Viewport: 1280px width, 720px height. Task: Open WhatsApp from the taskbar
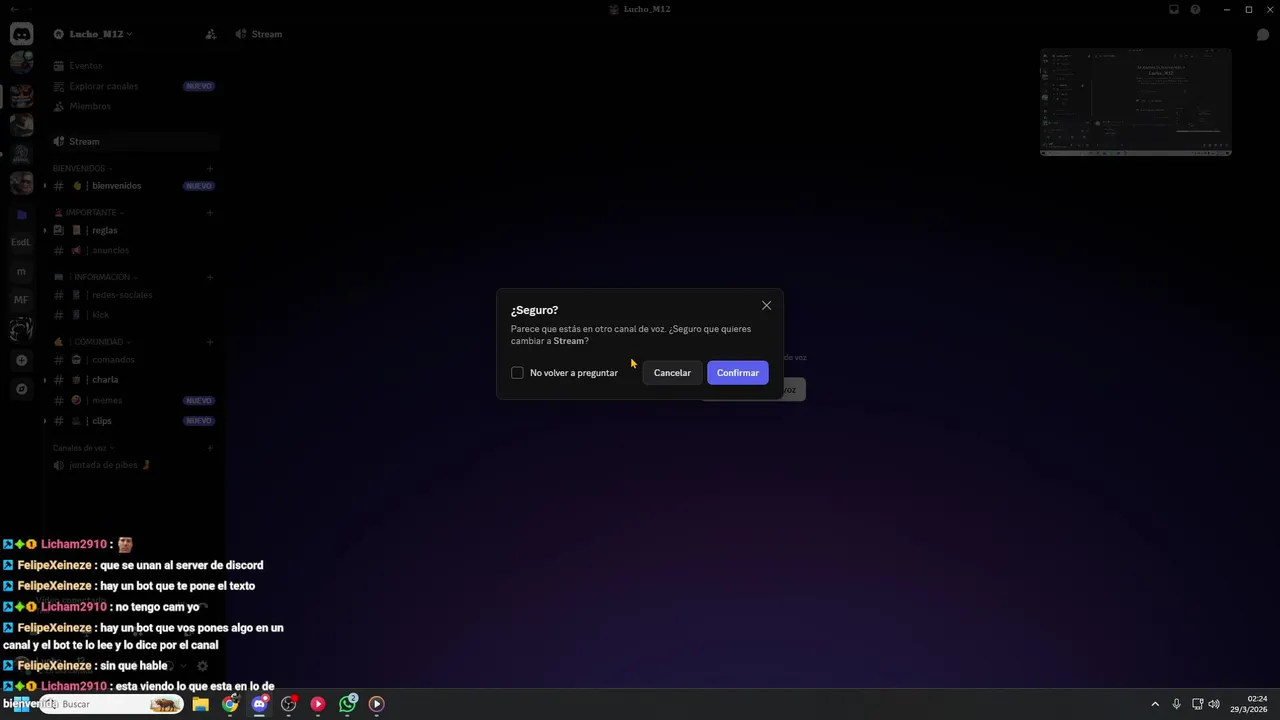(347, 704)
